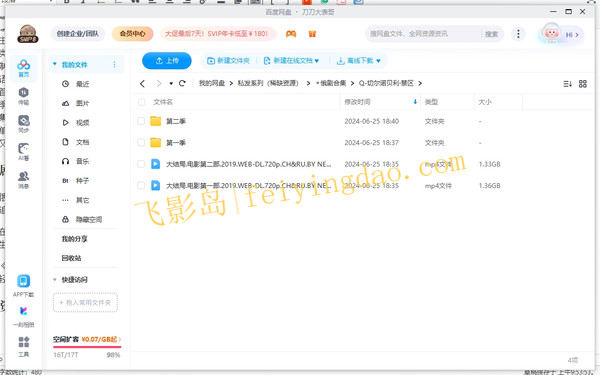Viewport: 600px width, 375px height.
Task: Expand chevron after Q-切尔诺贝利·禁区 breadcrumb
Action: (x=420, y=83)
